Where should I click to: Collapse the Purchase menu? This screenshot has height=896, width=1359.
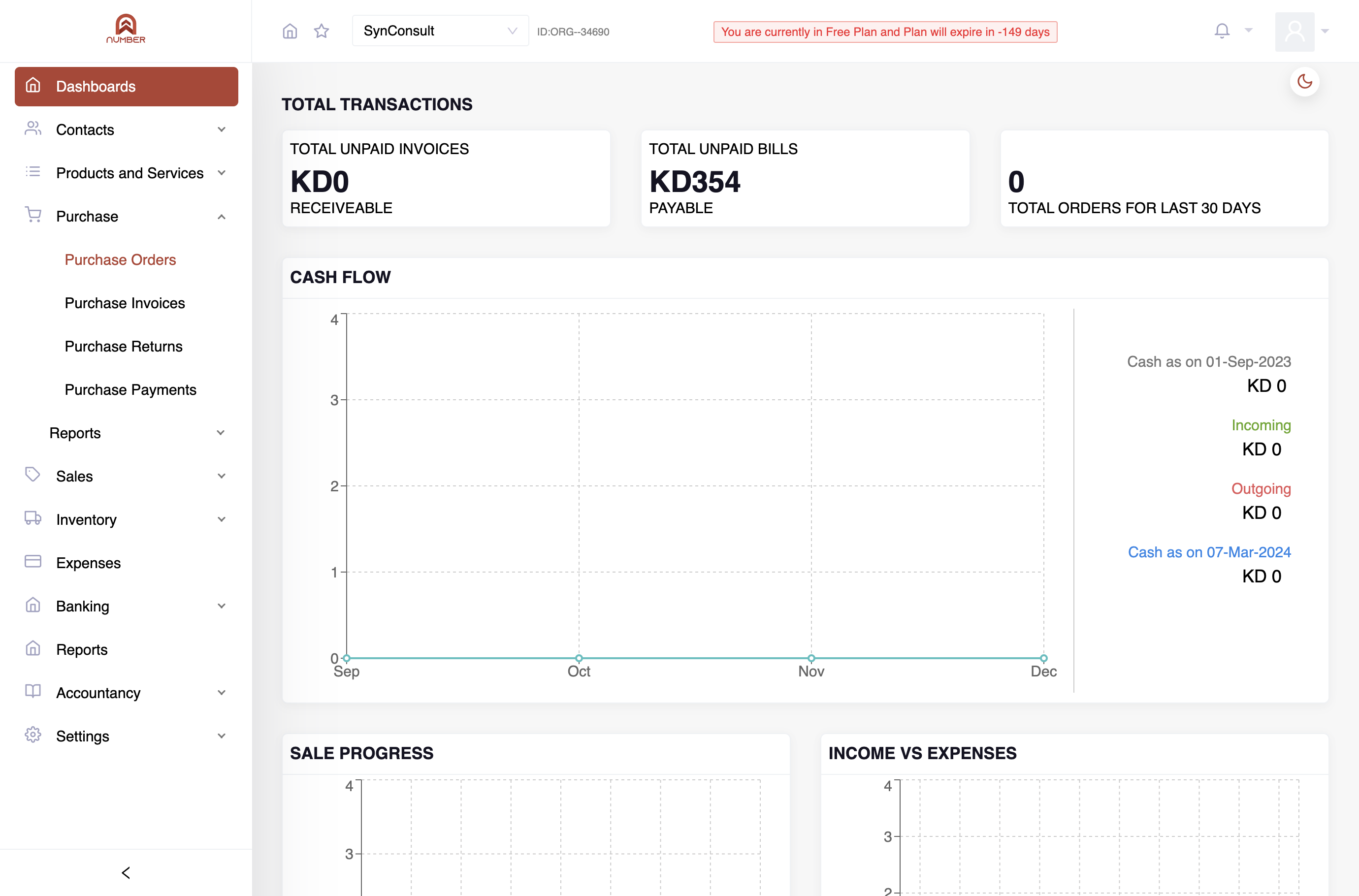pyautogui.click(x=126, y=217)
